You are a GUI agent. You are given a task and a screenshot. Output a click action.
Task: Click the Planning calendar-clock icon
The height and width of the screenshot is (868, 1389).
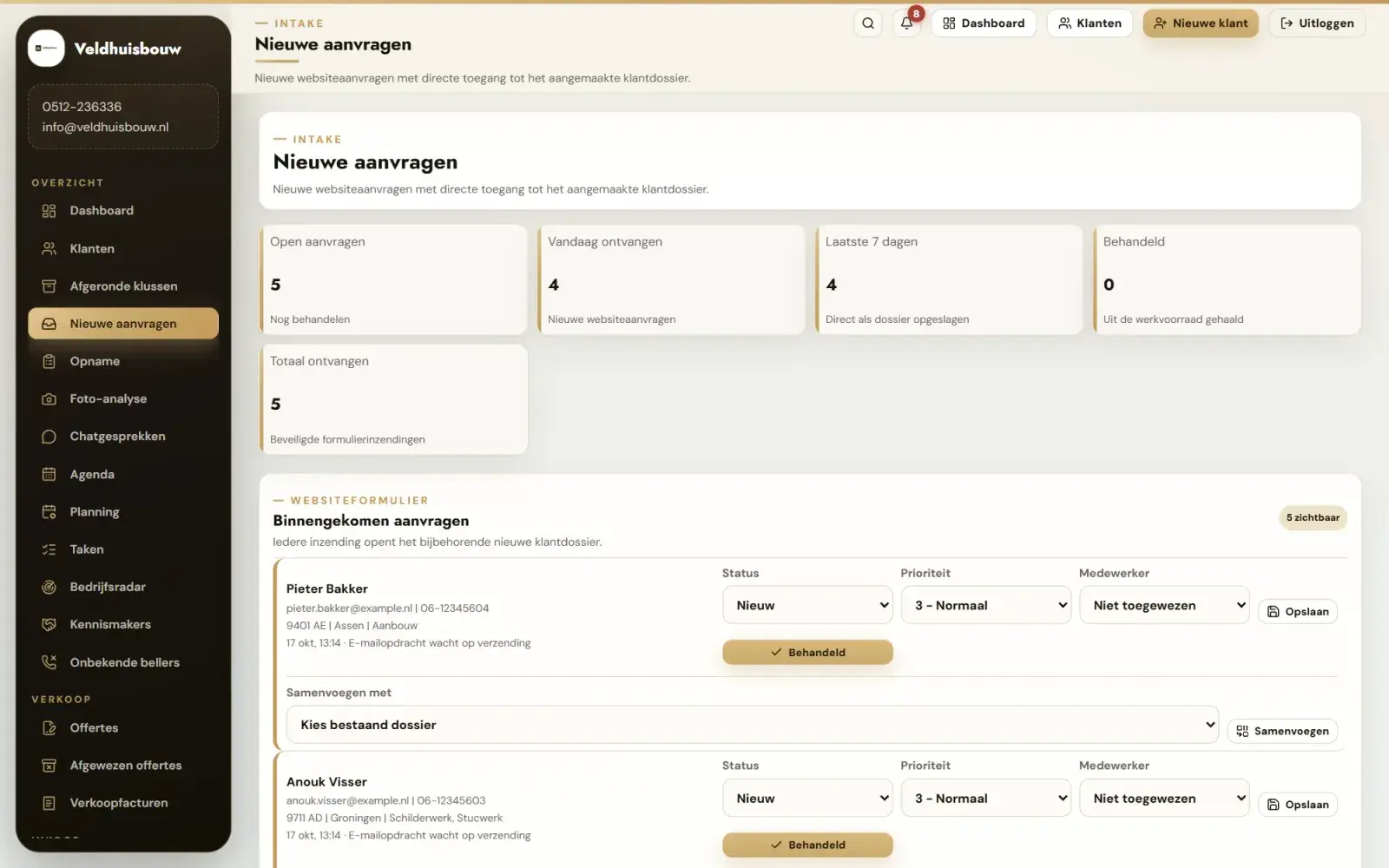click(49, 512)
